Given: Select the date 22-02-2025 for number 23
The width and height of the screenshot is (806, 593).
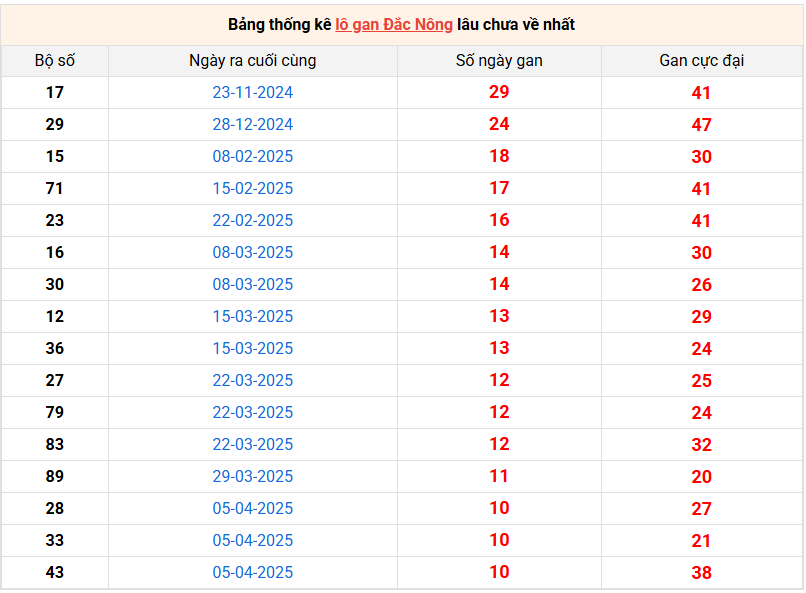Looking at the screenshot, I should 252,221.
